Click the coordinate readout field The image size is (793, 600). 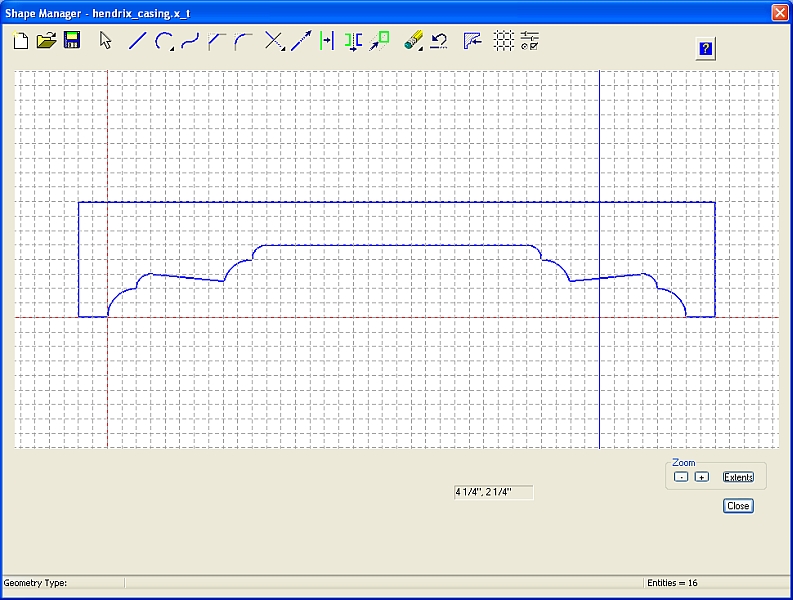(x=493, y=492)
